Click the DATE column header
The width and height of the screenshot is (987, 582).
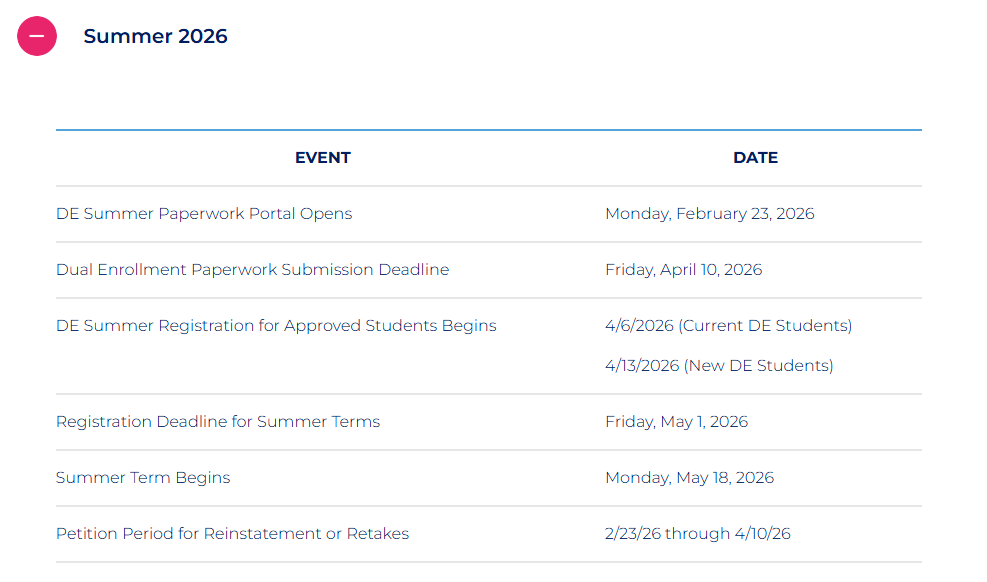click(x=755, y=158)
